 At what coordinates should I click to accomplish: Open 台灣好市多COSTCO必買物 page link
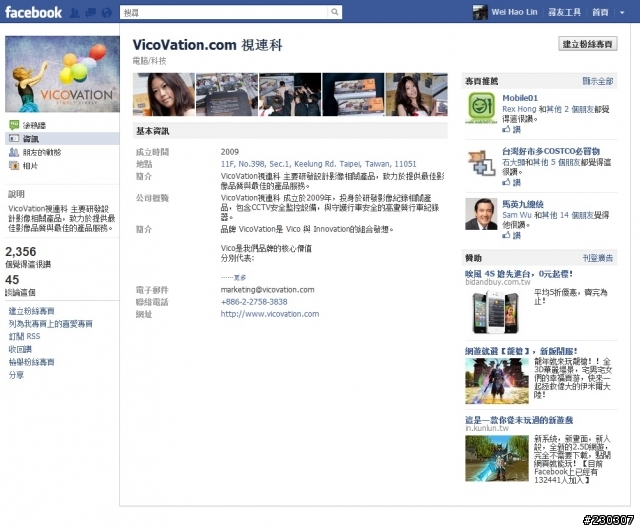point(551,151)
